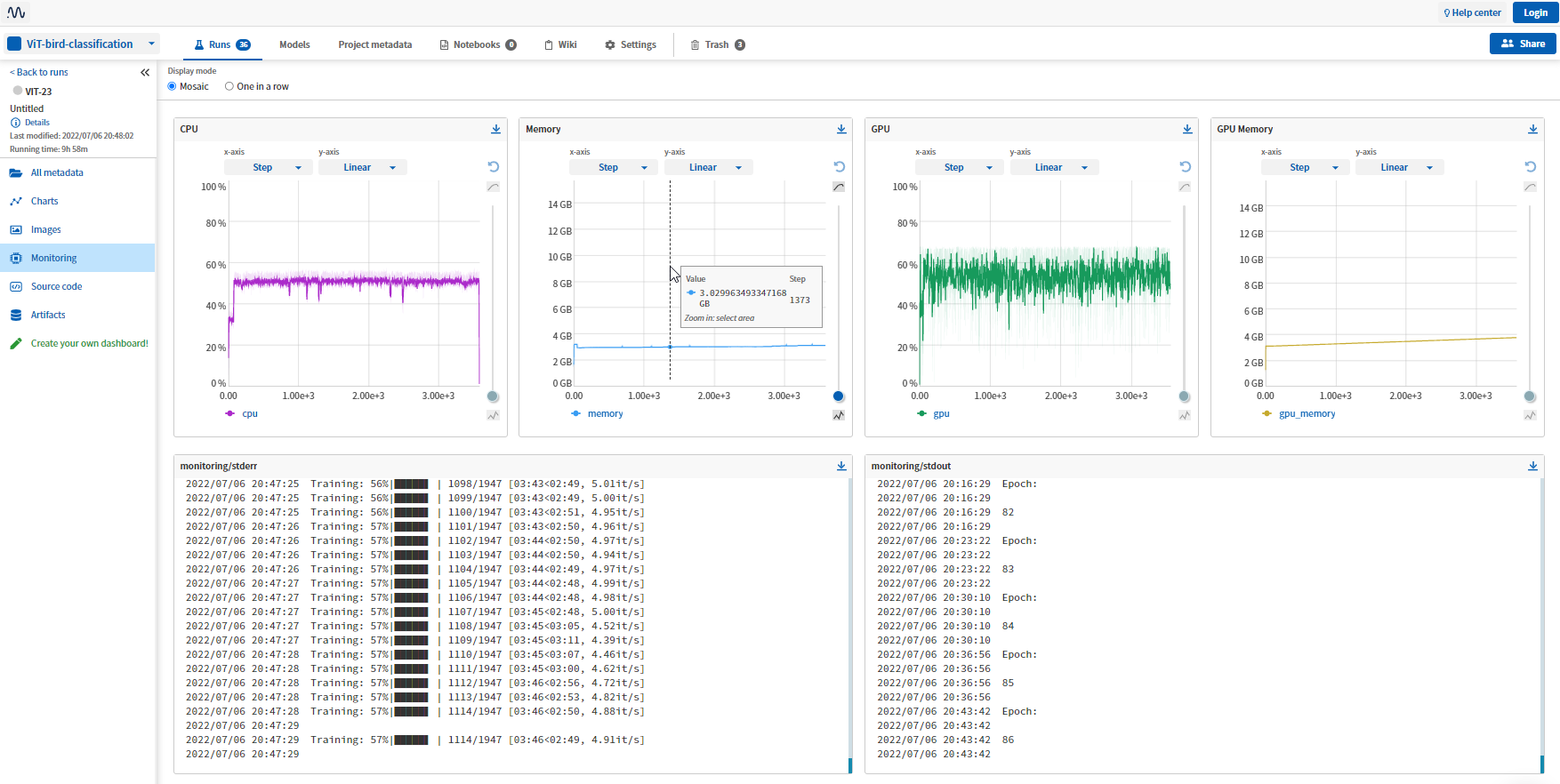Toggle the cpu series in legend
Image resolution: width=1560 pixels, height=784 pixels.
pyautogui.click(x=249, y=414)
